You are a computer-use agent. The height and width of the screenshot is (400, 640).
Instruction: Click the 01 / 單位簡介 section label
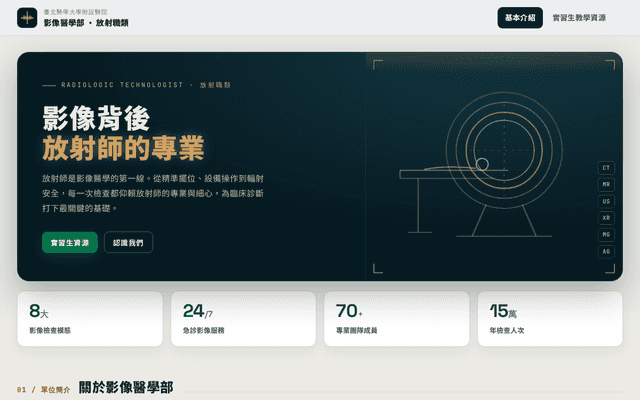coord(43,390)
